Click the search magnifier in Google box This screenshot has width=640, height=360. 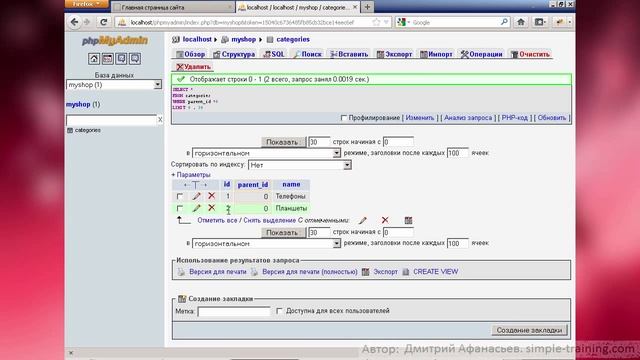(504, 22)
